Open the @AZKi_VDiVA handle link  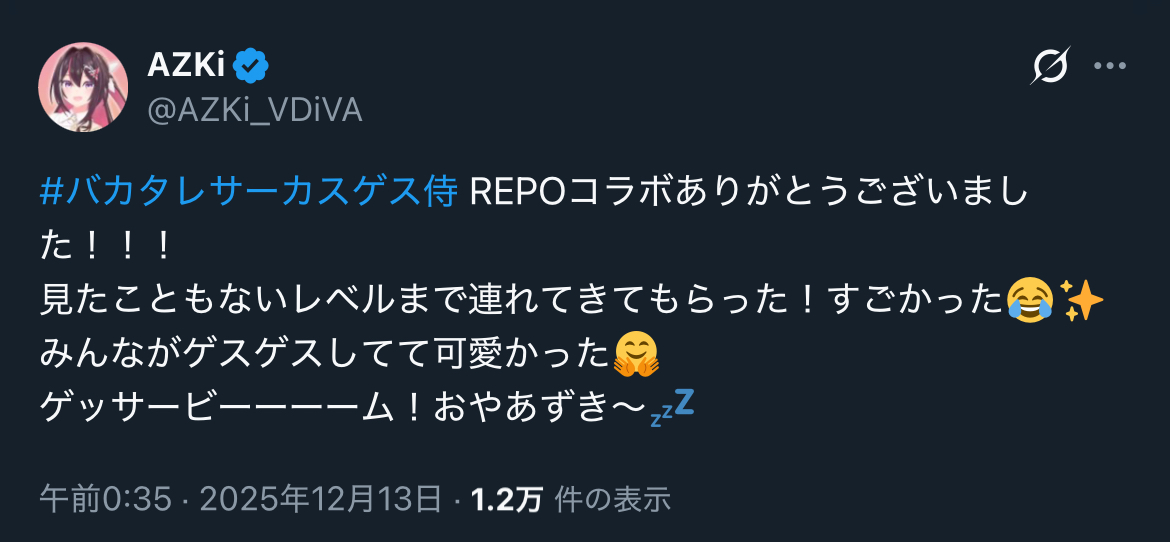pyautogui.click(x=254, y=110)
